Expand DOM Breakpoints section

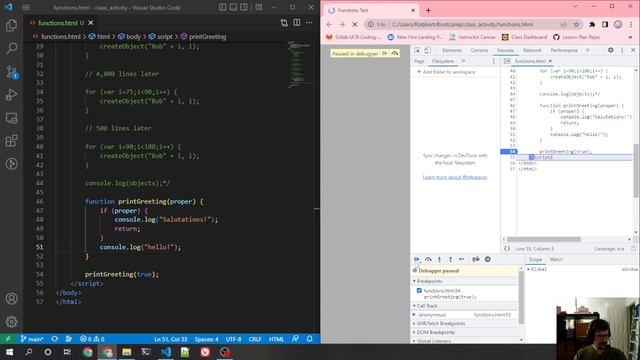tap(434, 332)
